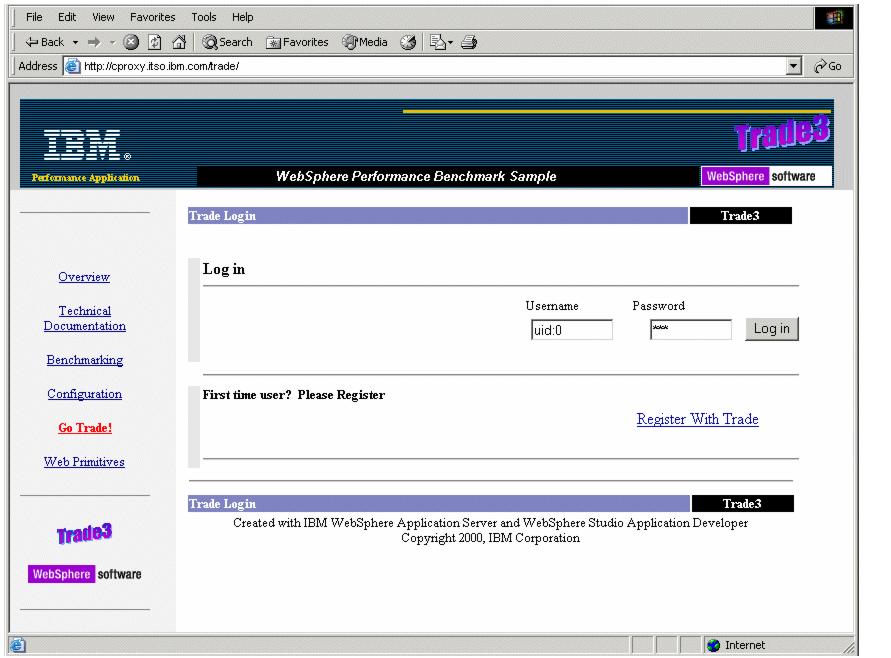891x658 pixels.
Task: Open the Back button history dropdown arrow
Action: (x=75, y=42)
